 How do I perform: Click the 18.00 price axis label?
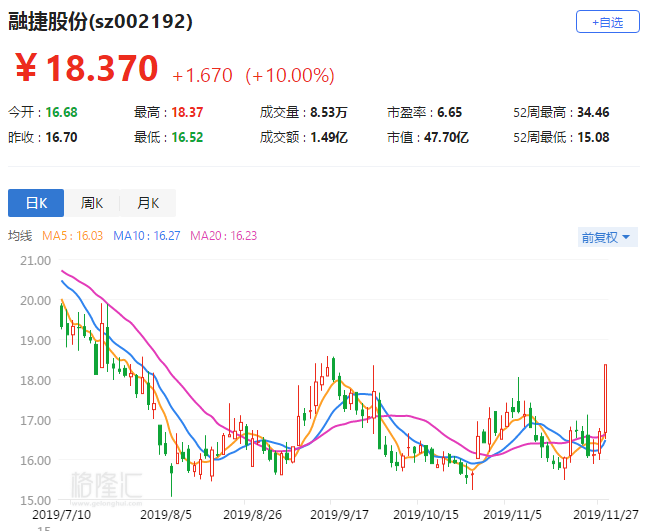35,380
